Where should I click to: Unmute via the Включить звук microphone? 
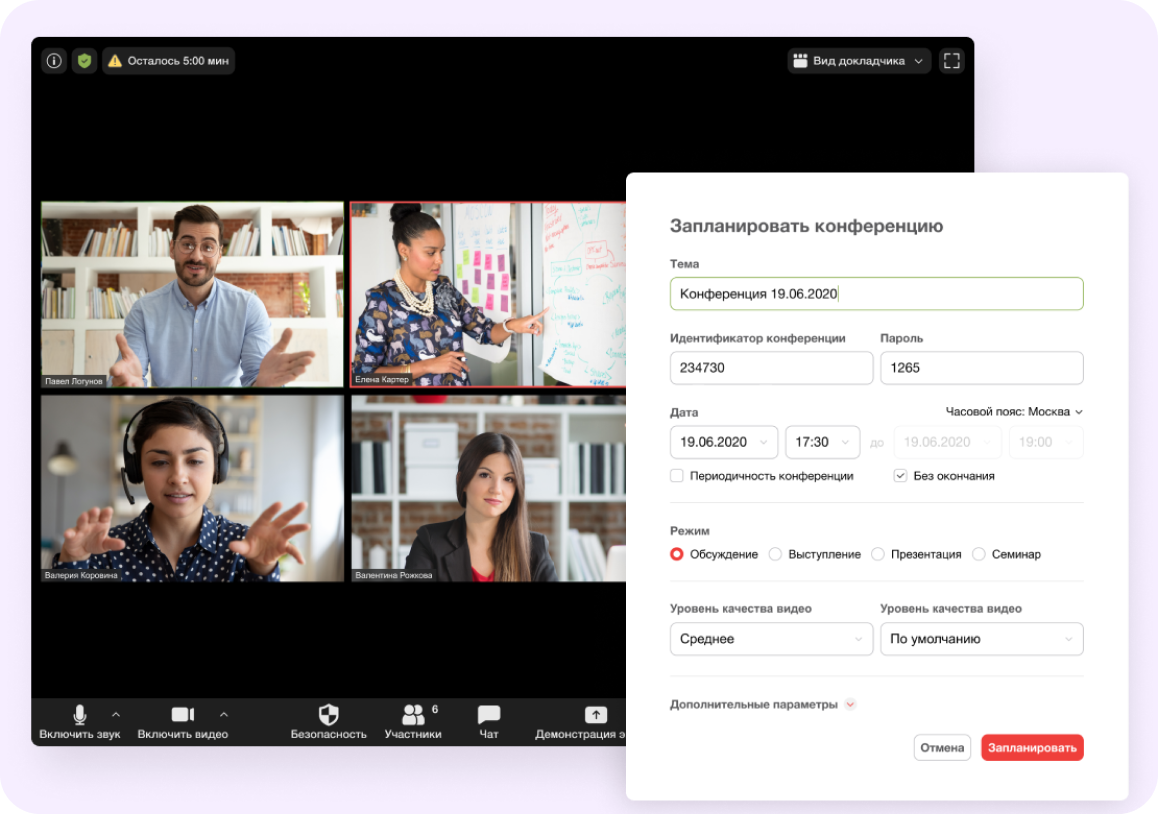tap(80, 722)
